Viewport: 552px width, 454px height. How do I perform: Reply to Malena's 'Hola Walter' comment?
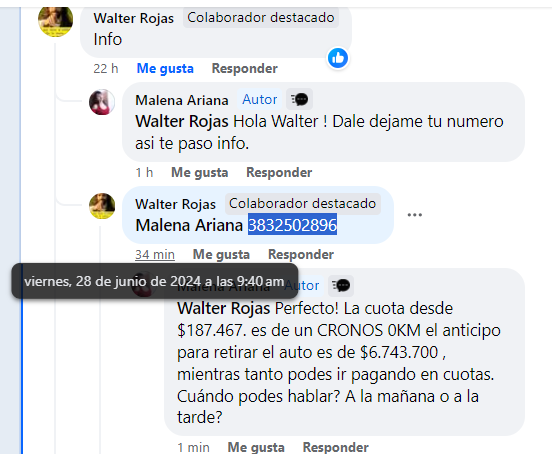[x=279, y=172]
